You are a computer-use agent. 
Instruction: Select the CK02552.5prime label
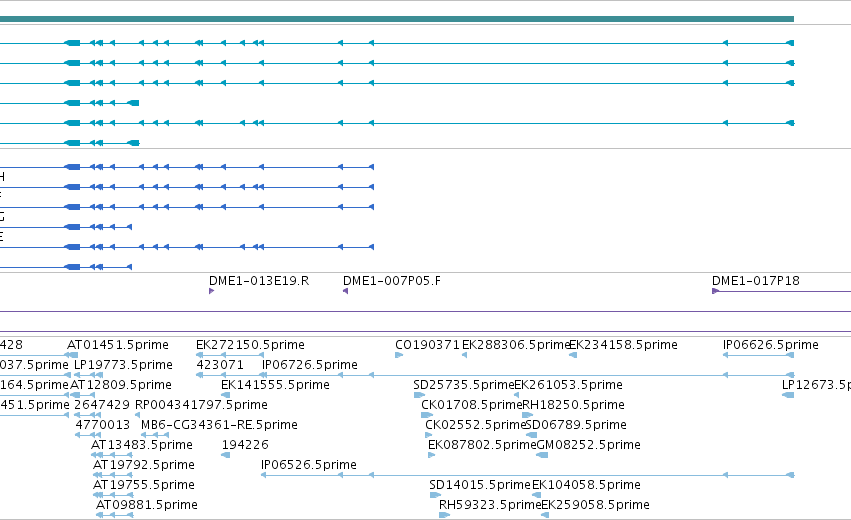coord(475,425)
